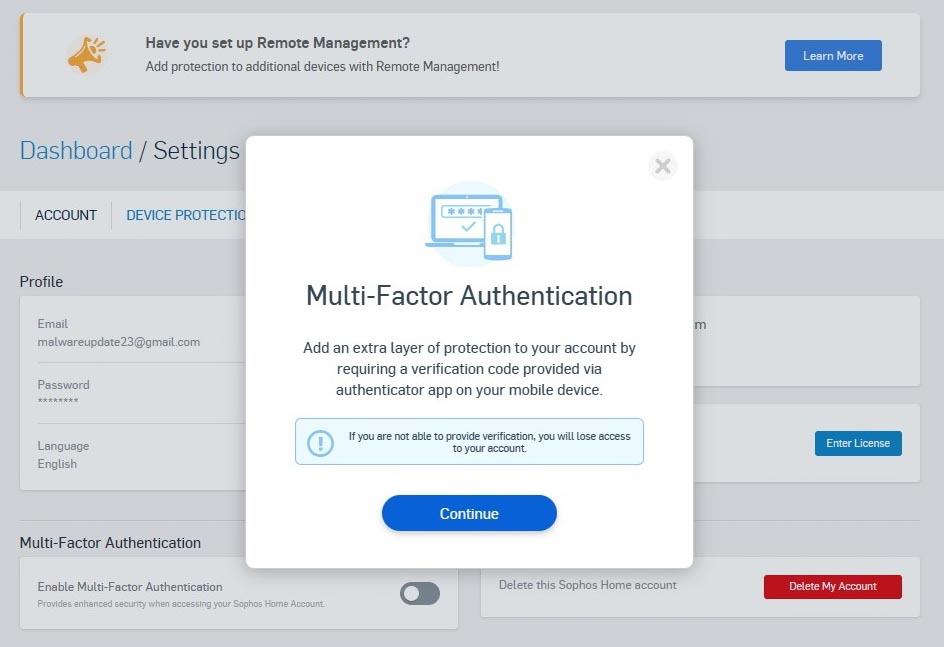Click the Multi-Factor Authentication dialog title

pos(469,296)
